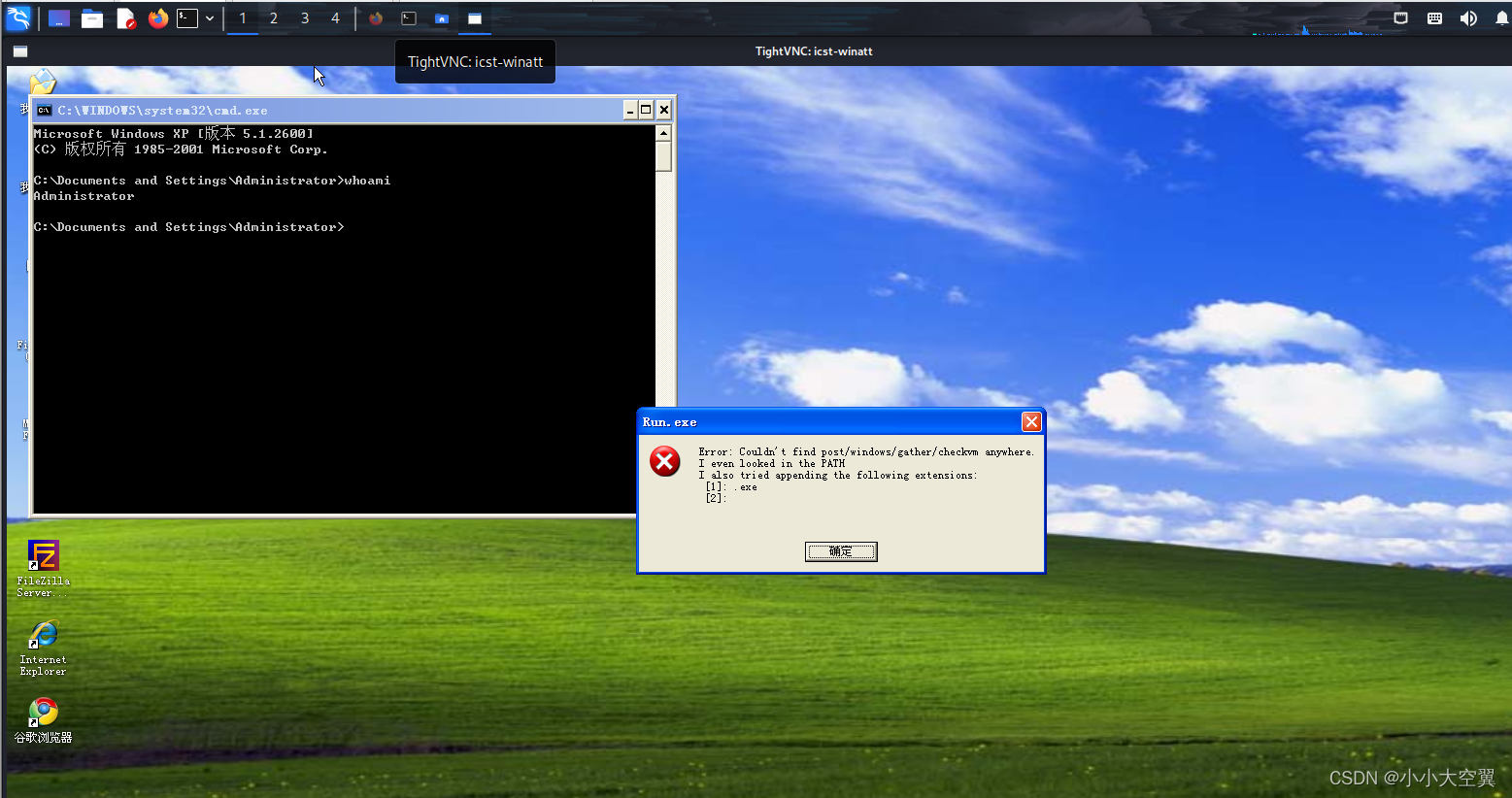Image resolution: width=1512 pixels, height=798 pixels.
Task: Switch to workspace 3
Action: coord(305,18)
